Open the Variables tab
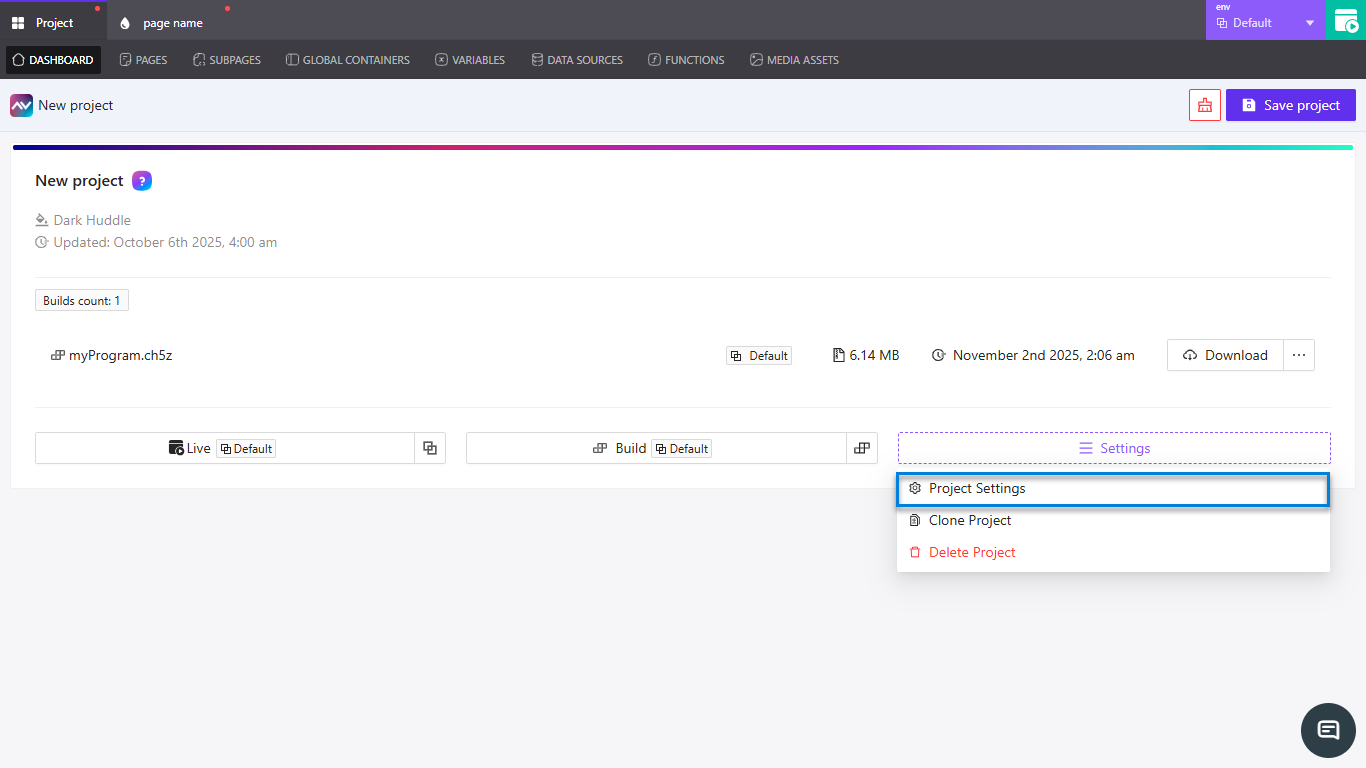The image size is (1366, 768). click(x=469, y=60)
